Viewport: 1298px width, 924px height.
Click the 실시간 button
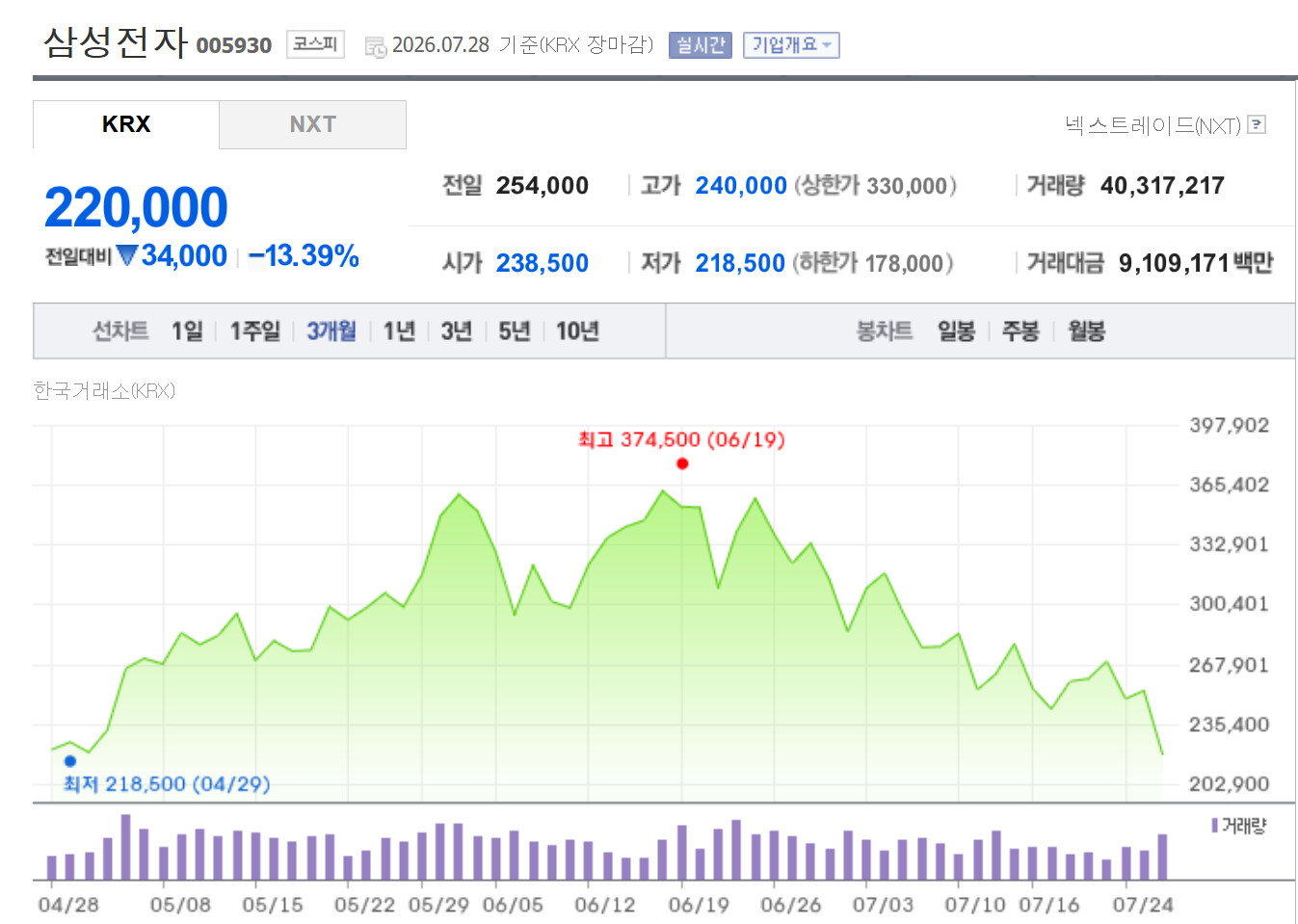point(701,45)
